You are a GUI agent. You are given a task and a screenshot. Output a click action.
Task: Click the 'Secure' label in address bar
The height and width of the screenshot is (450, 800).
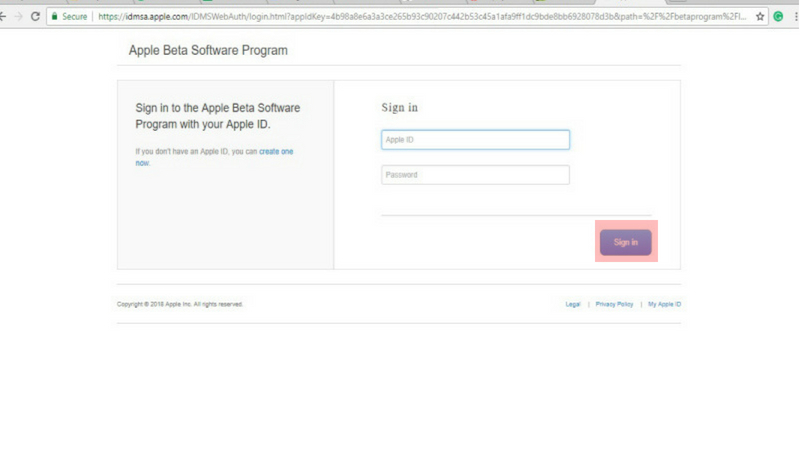(74, 17)
